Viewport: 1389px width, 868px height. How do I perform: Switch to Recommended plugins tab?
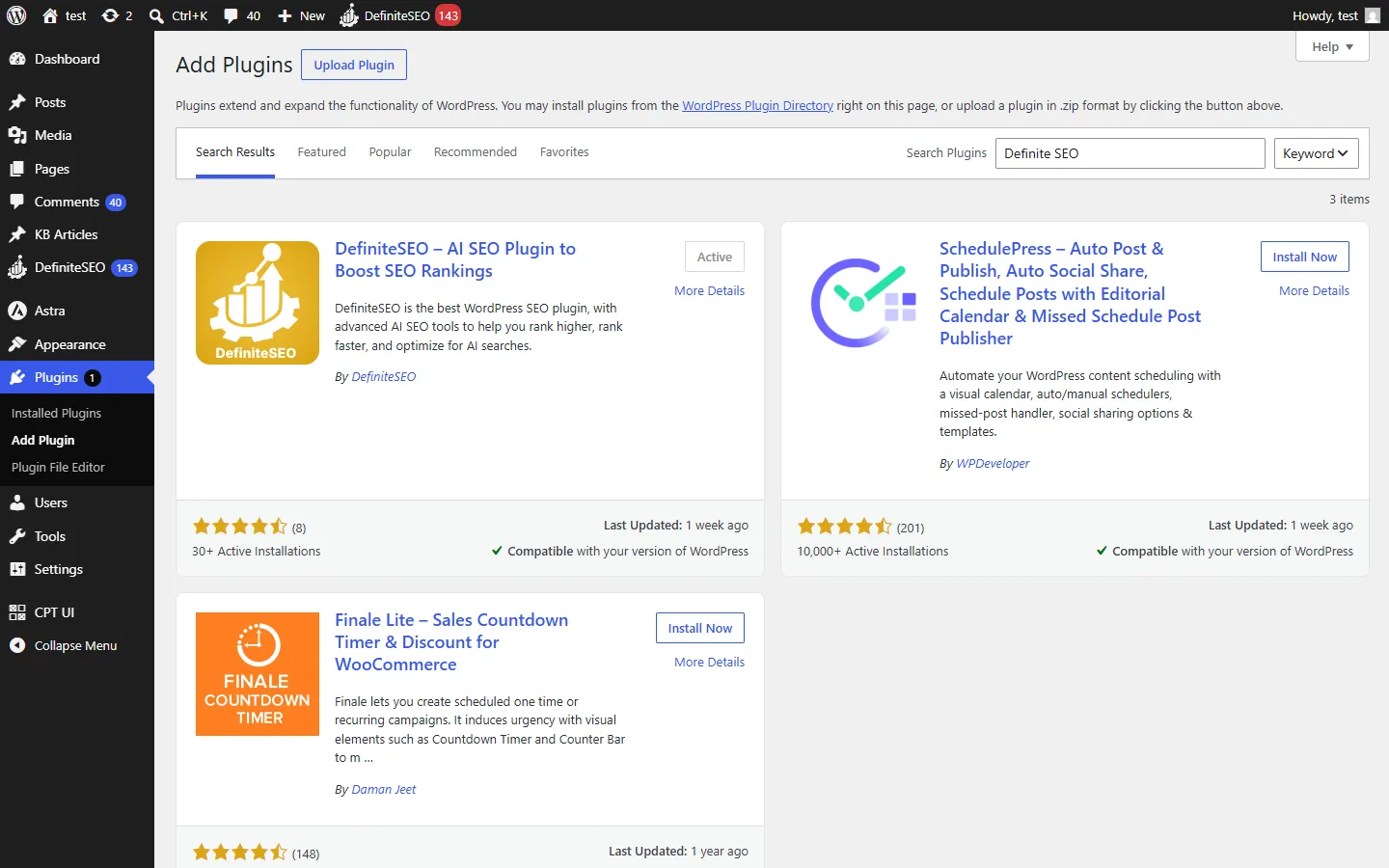pyautogui.click(x=476, y=152)
